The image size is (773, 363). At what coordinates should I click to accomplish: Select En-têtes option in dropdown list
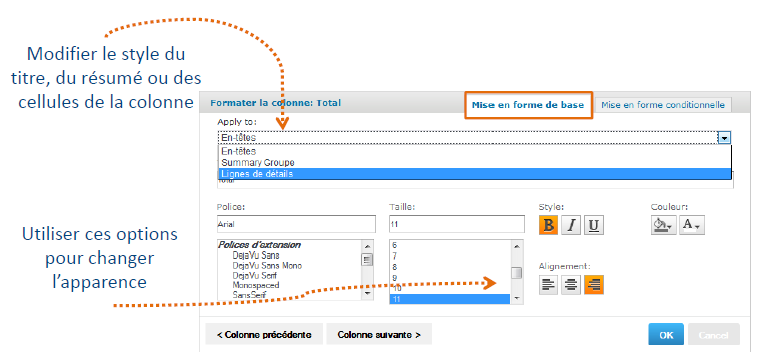point(474,151)
